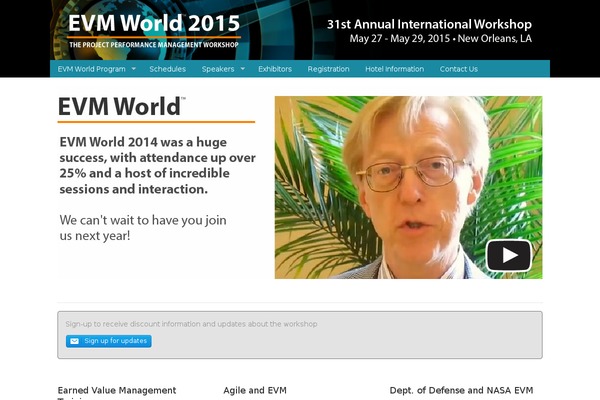Expand the EVM World Program dropdown arrow
Viewport: 600px width, 400px height.
pos(134,69)
